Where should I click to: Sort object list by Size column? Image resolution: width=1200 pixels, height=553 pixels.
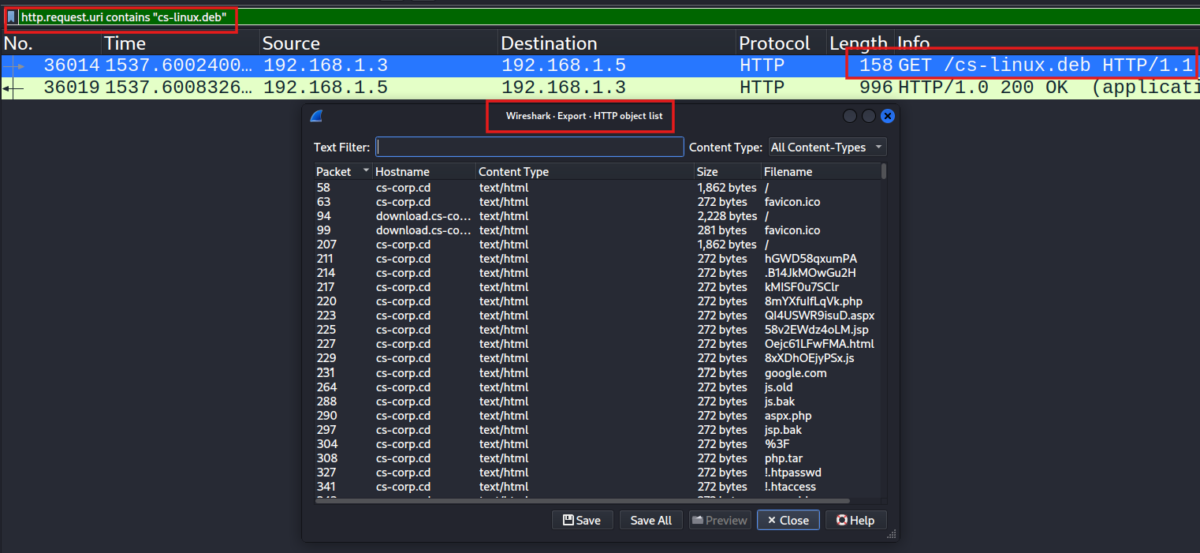pos(727,172)
